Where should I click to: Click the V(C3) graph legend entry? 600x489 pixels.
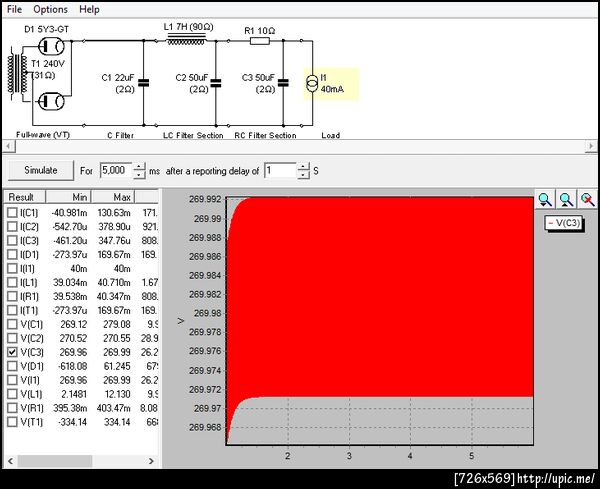pos(564,223)
